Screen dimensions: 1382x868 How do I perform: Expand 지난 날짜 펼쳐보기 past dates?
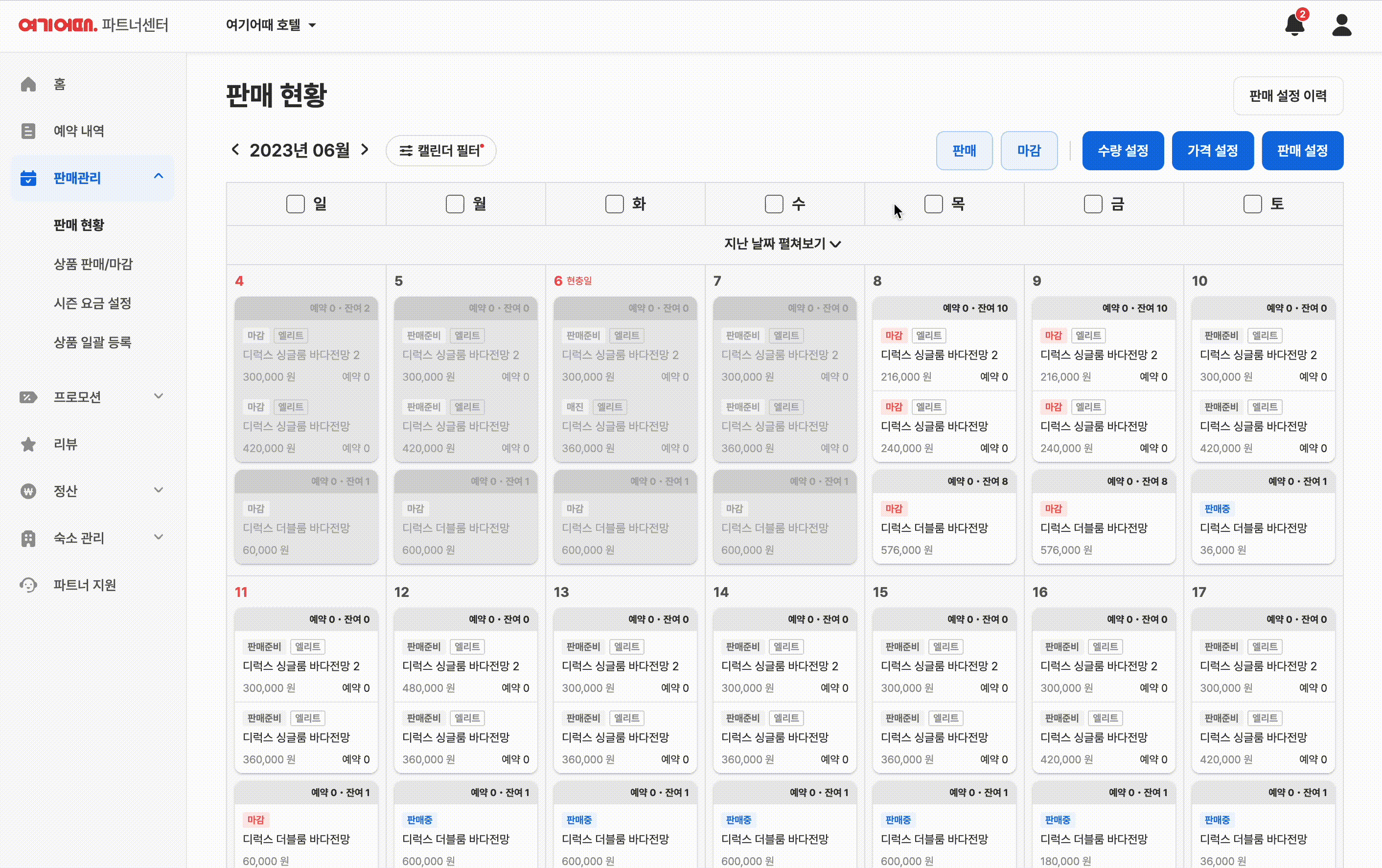[x=783, y=244]
